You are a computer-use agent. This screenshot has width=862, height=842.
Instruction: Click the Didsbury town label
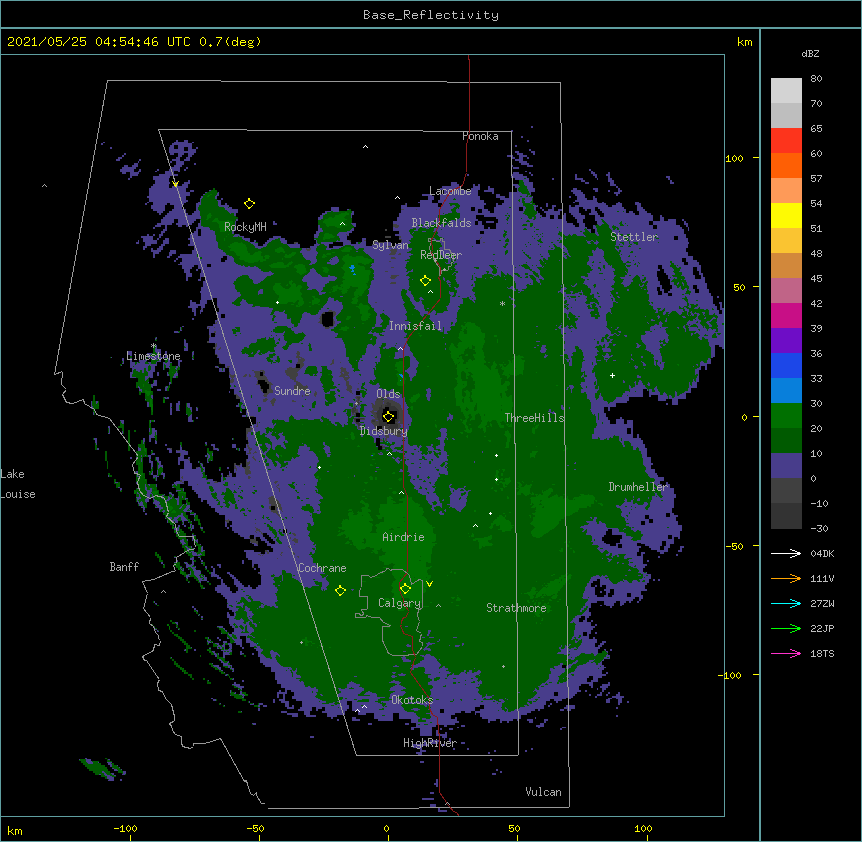tap(383, 431)
